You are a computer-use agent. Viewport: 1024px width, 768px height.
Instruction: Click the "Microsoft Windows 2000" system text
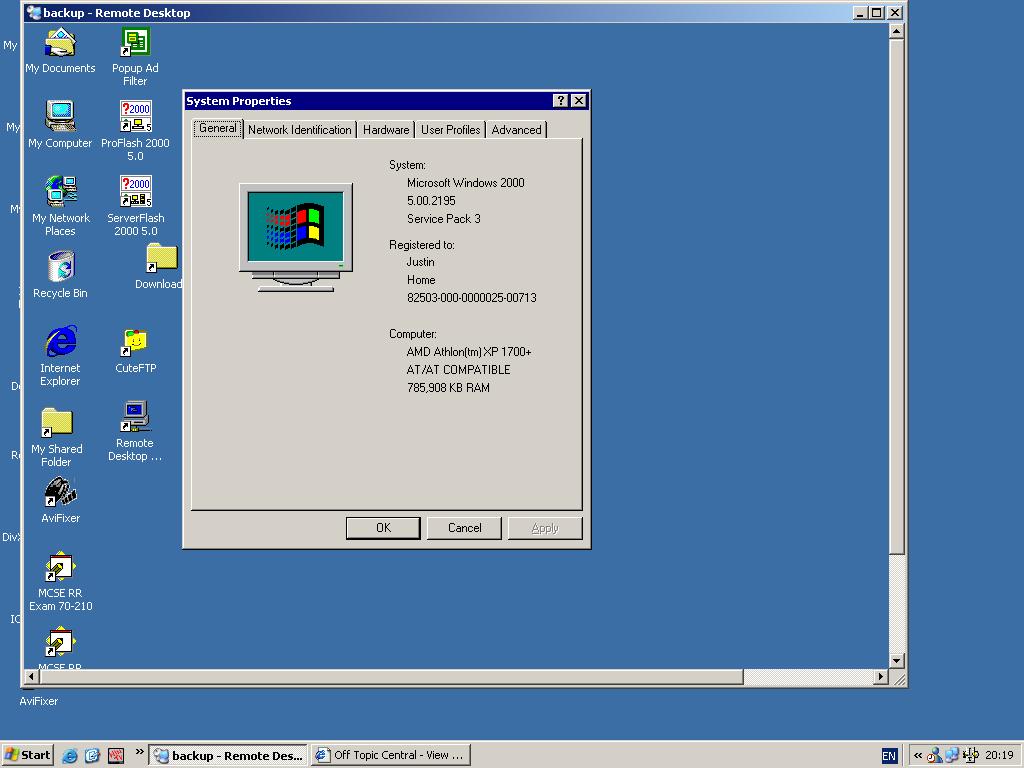[x=466, y=183]
